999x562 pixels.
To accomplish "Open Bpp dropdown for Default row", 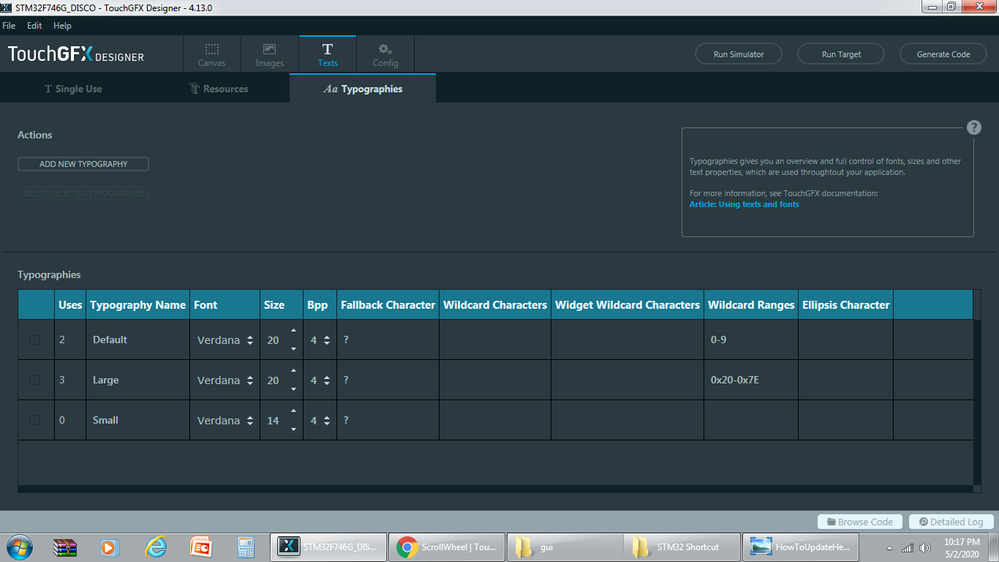I will (320, 340).
